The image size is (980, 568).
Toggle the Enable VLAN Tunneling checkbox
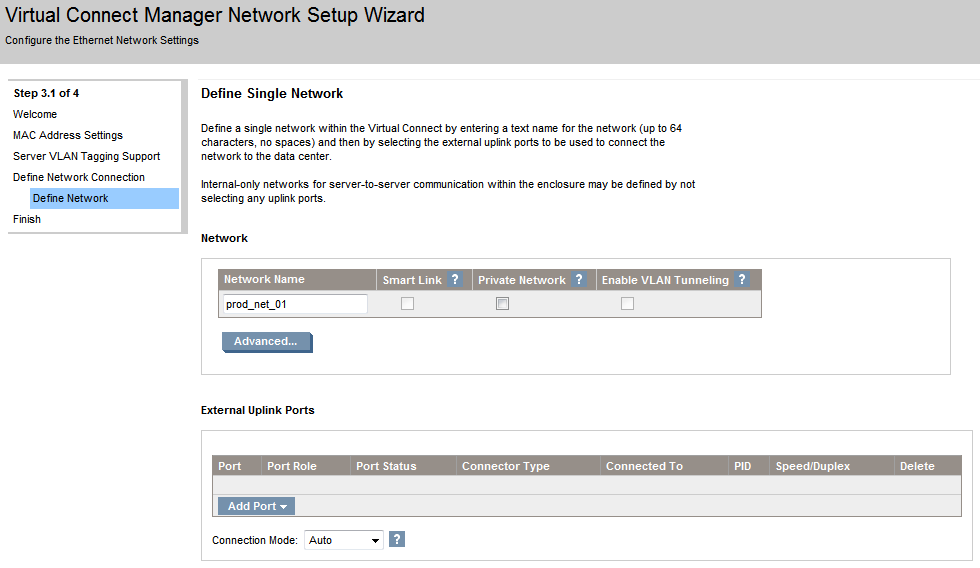click(x=627, y=304)
